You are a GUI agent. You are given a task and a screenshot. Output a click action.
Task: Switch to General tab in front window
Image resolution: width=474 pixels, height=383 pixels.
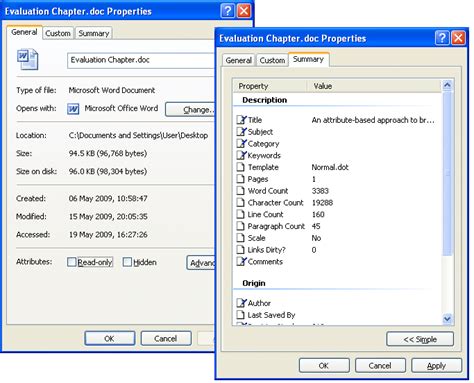pos(238,60)
